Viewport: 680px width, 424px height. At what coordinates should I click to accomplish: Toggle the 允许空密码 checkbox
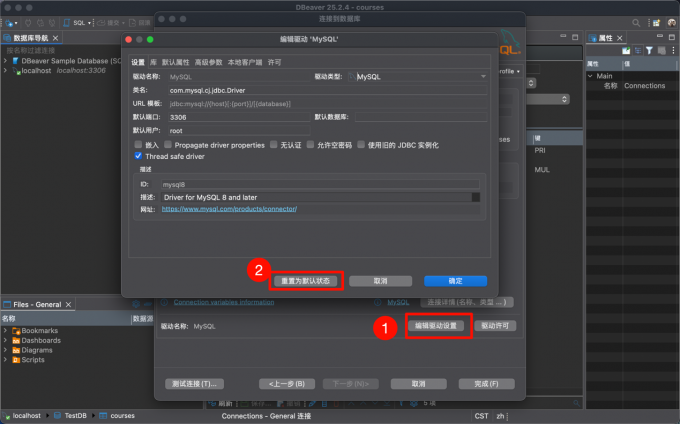click(x=311, y=144)
